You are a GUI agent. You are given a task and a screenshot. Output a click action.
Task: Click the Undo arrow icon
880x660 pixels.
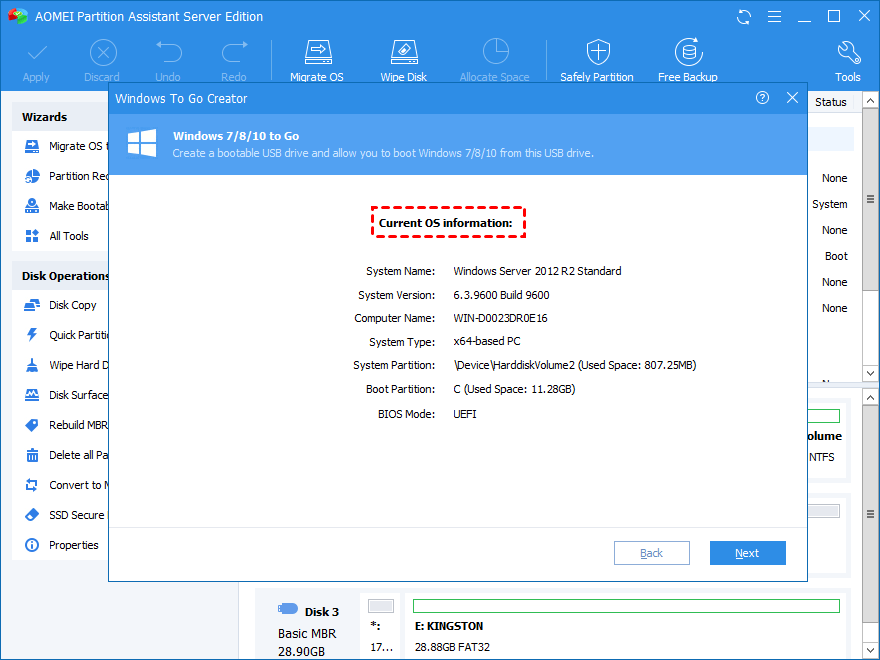tap(168, 52)
